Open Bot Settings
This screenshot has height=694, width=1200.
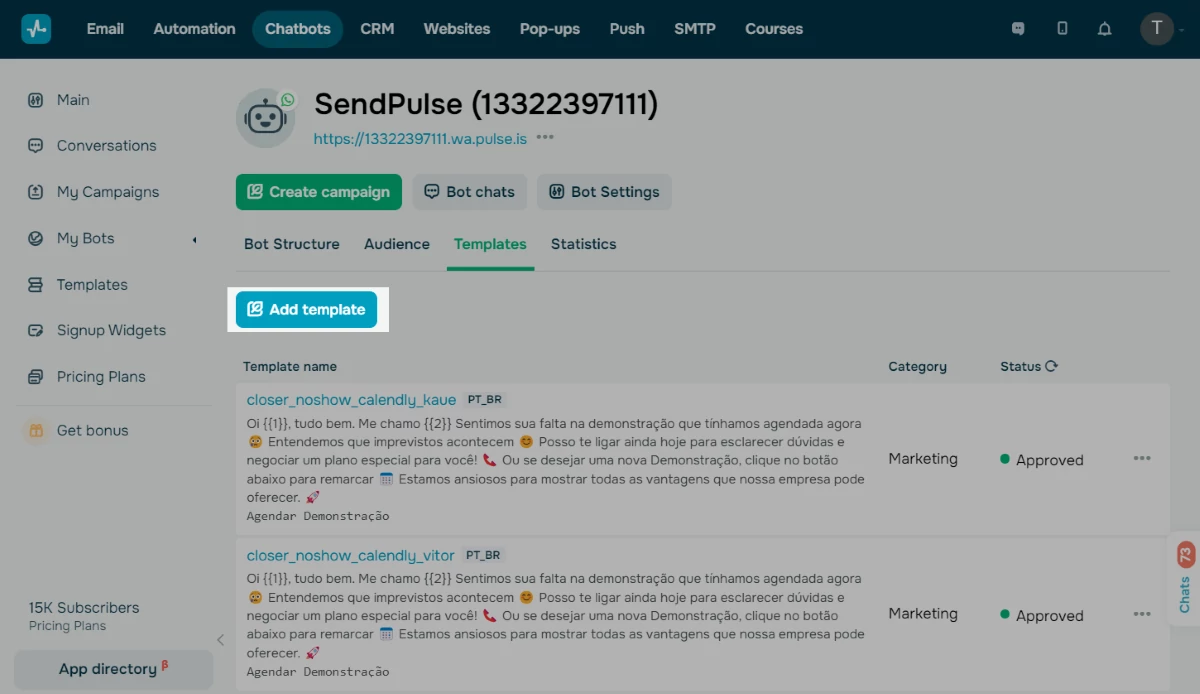click(x=604, y=192)
